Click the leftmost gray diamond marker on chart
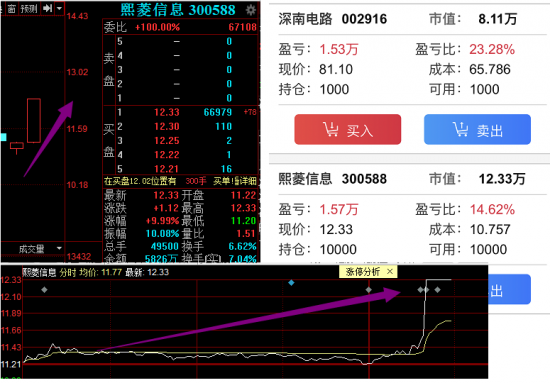The image size is (550, 383). [44, 290]
